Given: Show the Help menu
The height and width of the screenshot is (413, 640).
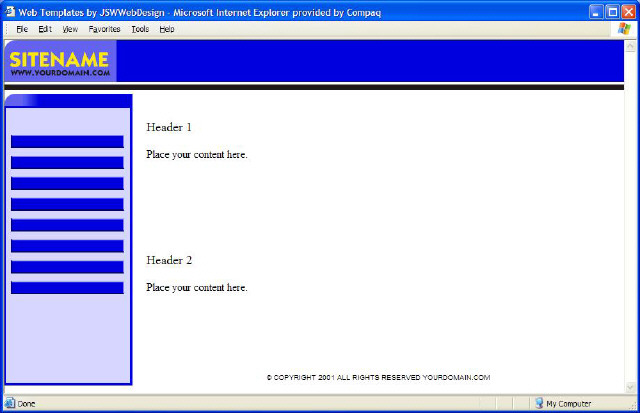Looking at the screenshot, I should pyautogui.click(x=167, y=29).
